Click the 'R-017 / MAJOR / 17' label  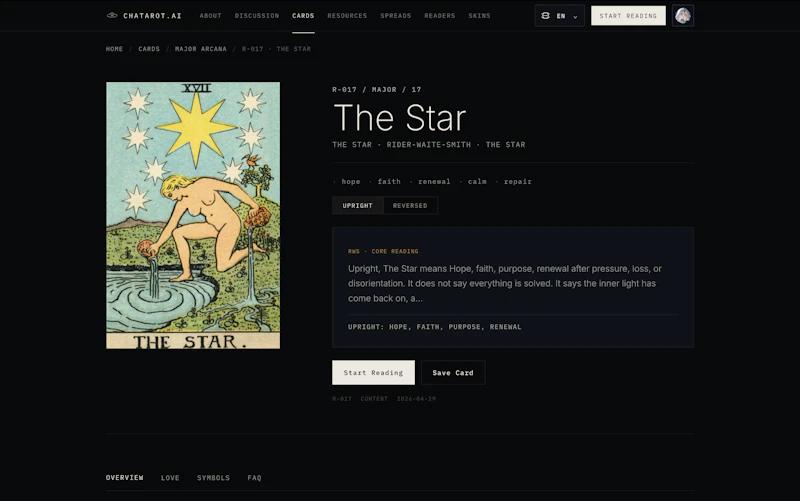(x=377, y=90)
